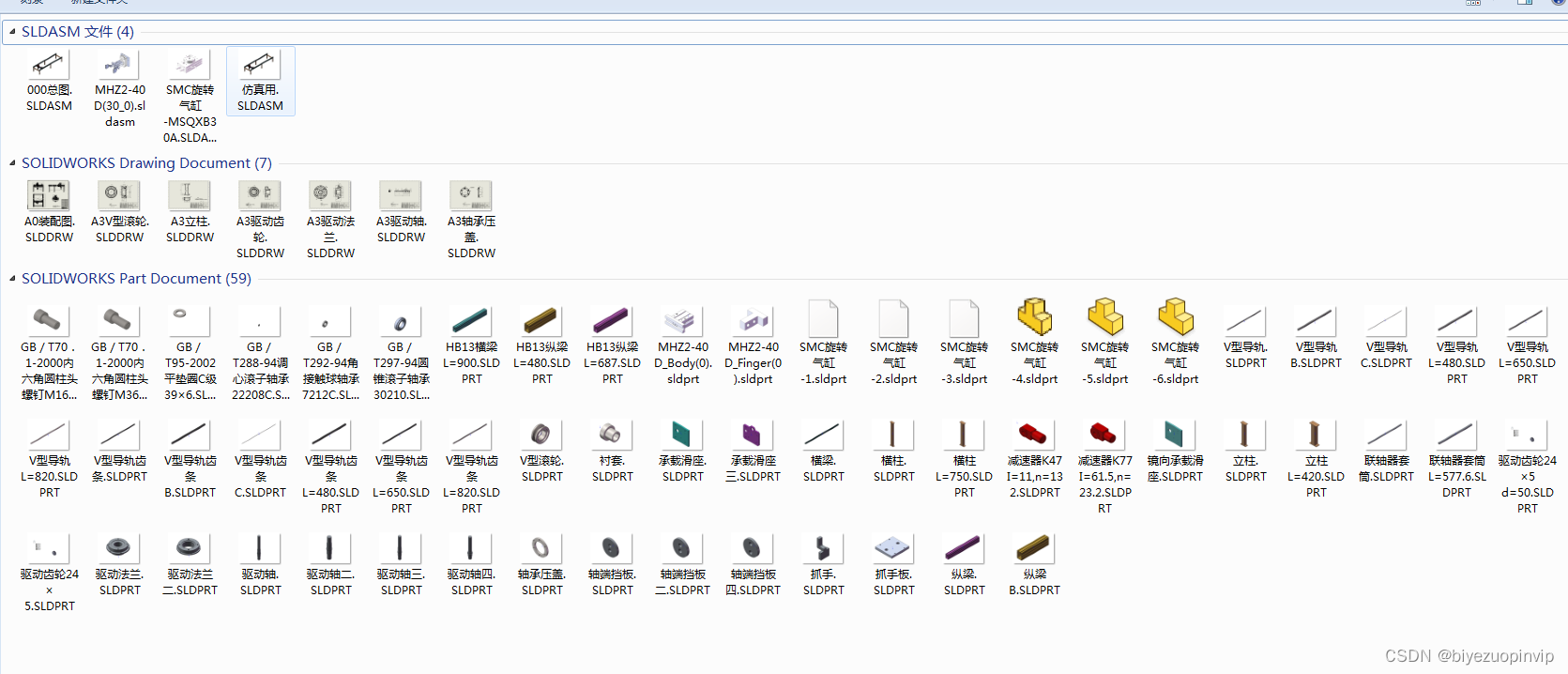Select GB/T95-2002 平垫圈C级 part icon

coord(190,320)
